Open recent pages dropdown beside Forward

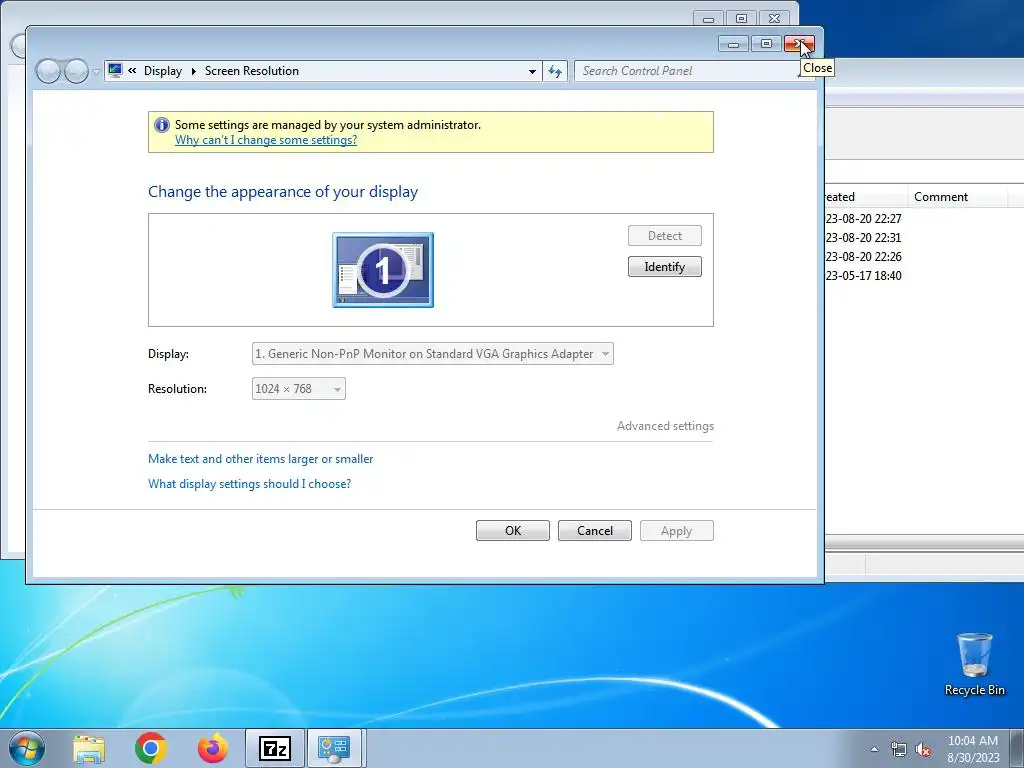[96, 71]
